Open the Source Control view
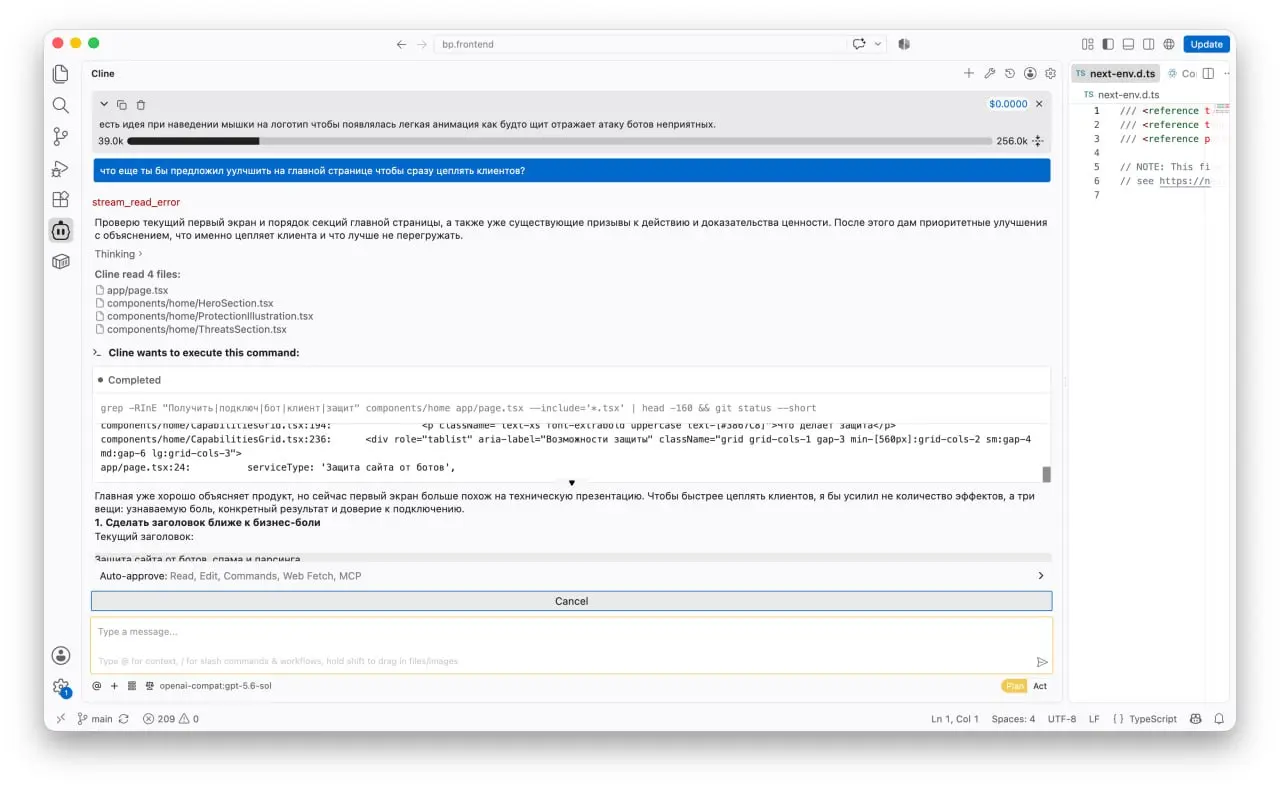The width and height of the screenshot is (1280, 789). click(61, 136)
